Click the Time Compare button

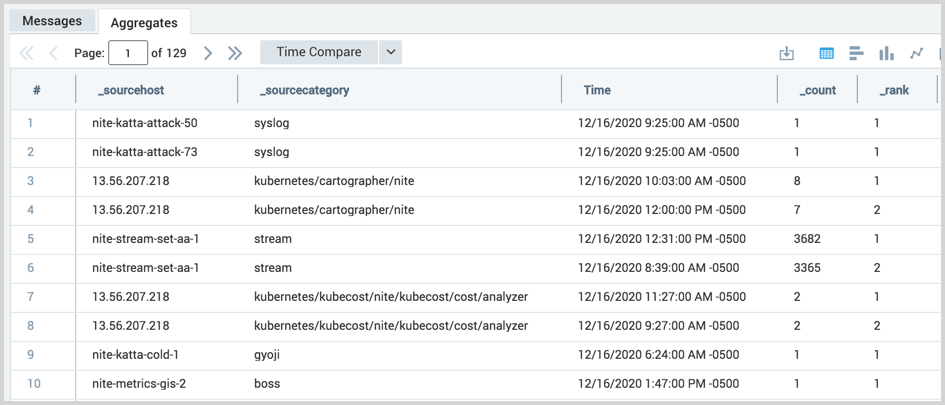pyautogui.click(x=319, y=52)
